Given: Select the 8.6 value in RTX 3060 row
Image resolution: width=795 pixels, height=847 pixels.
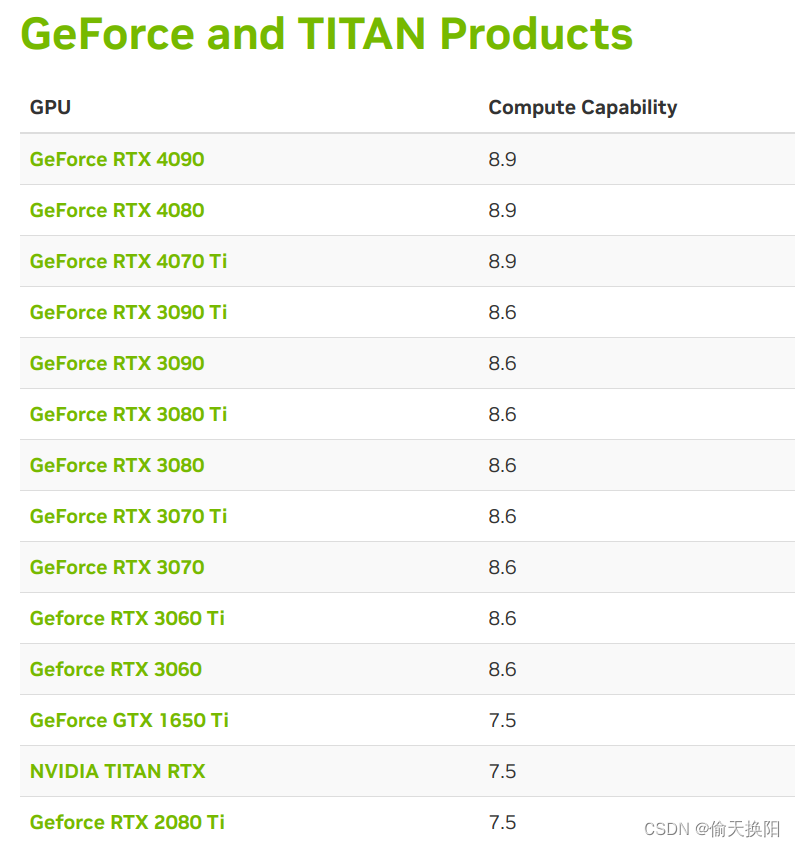Looking at the screenshot, I should click(502, 669).
